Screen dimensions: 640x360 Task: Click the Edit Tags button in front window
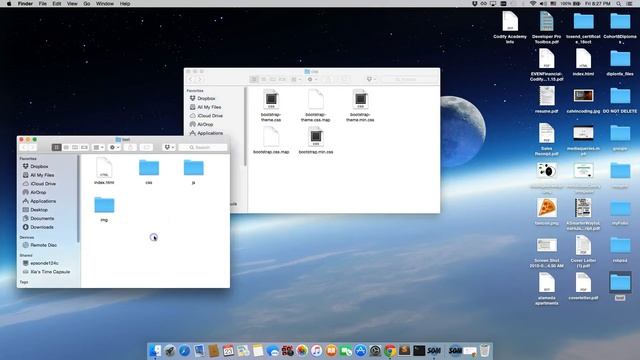146,147
